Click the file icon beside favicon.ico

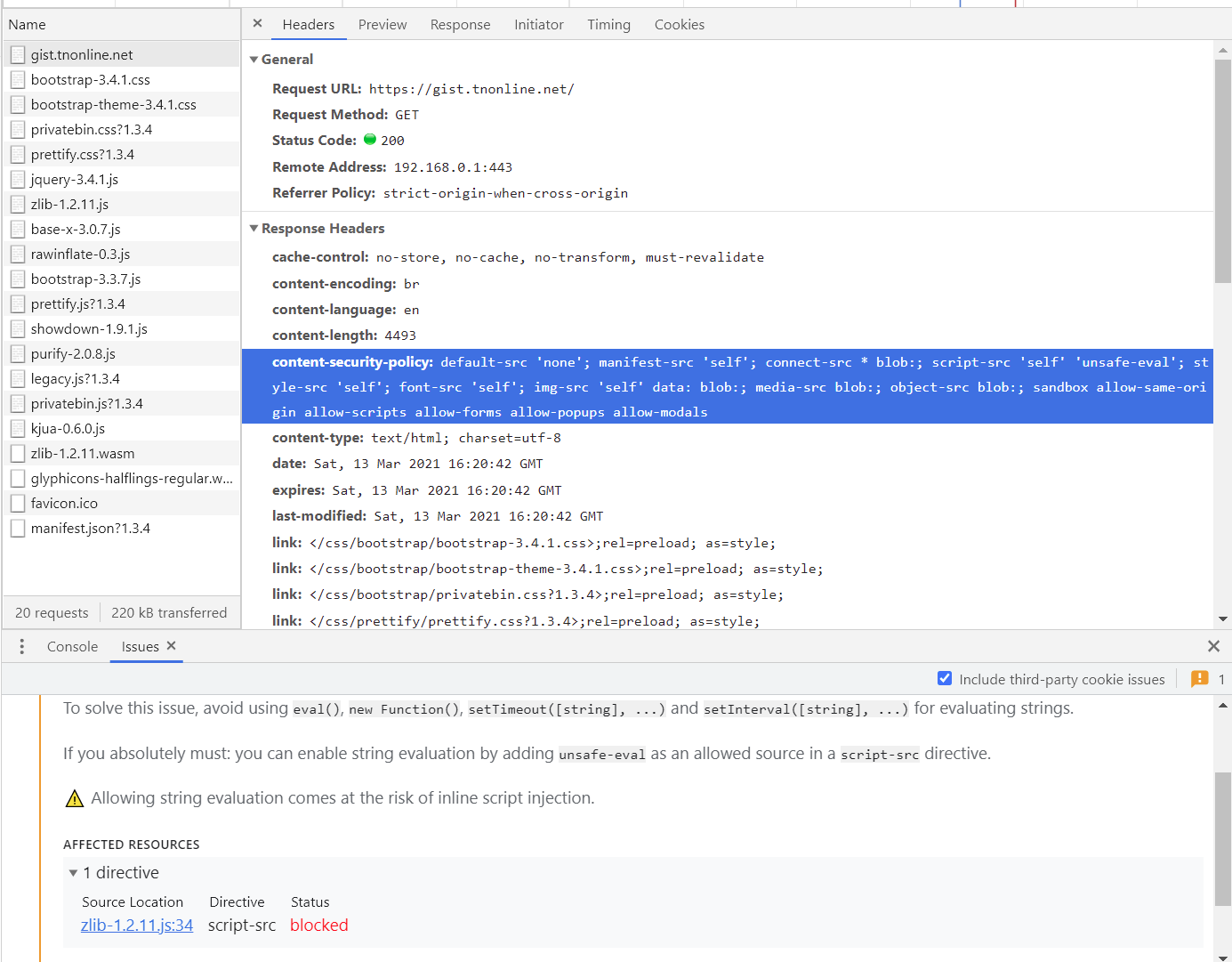pos(17,503)
